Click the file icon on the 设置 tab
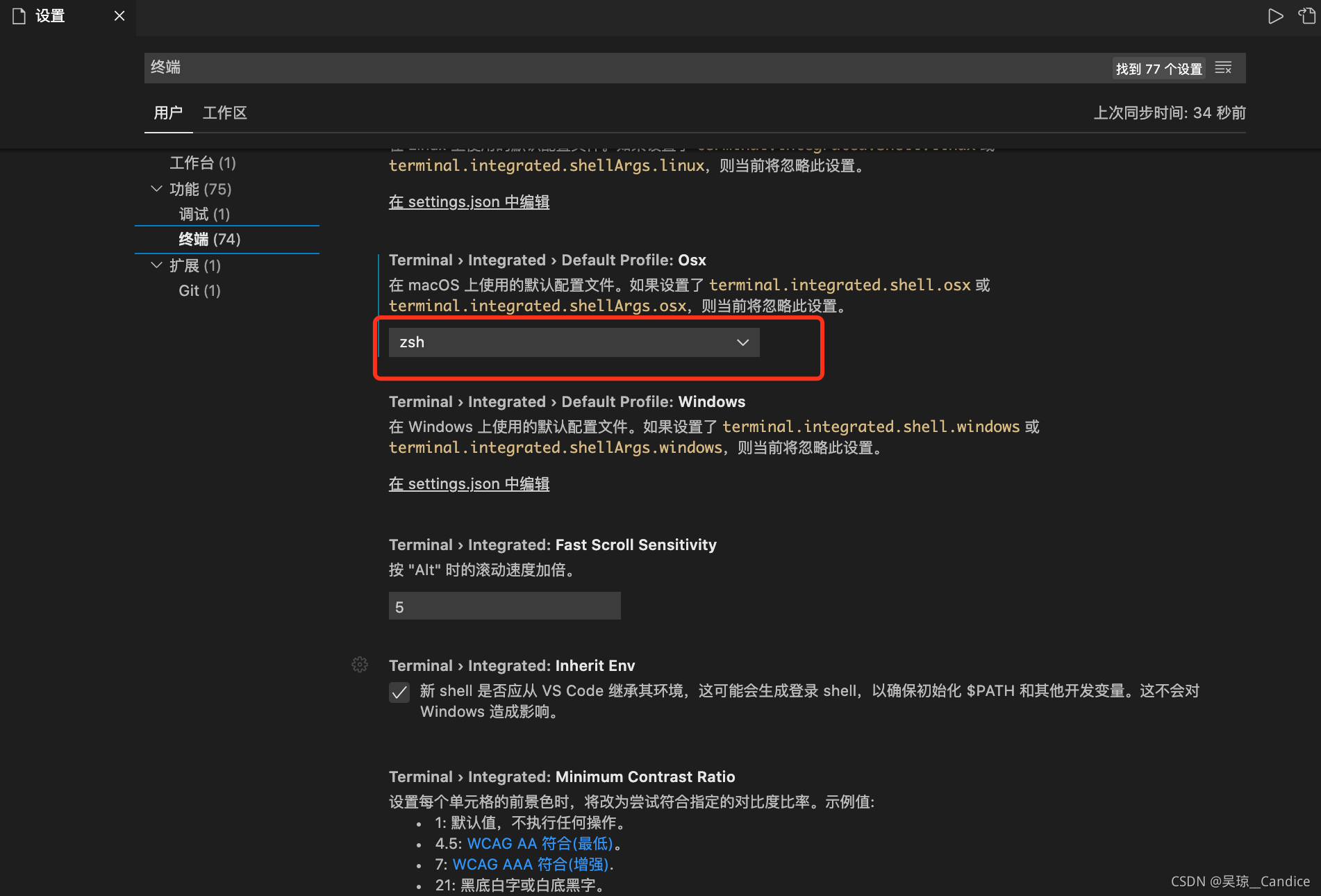This screenshot has width=1321, height=896. (19, 16)
